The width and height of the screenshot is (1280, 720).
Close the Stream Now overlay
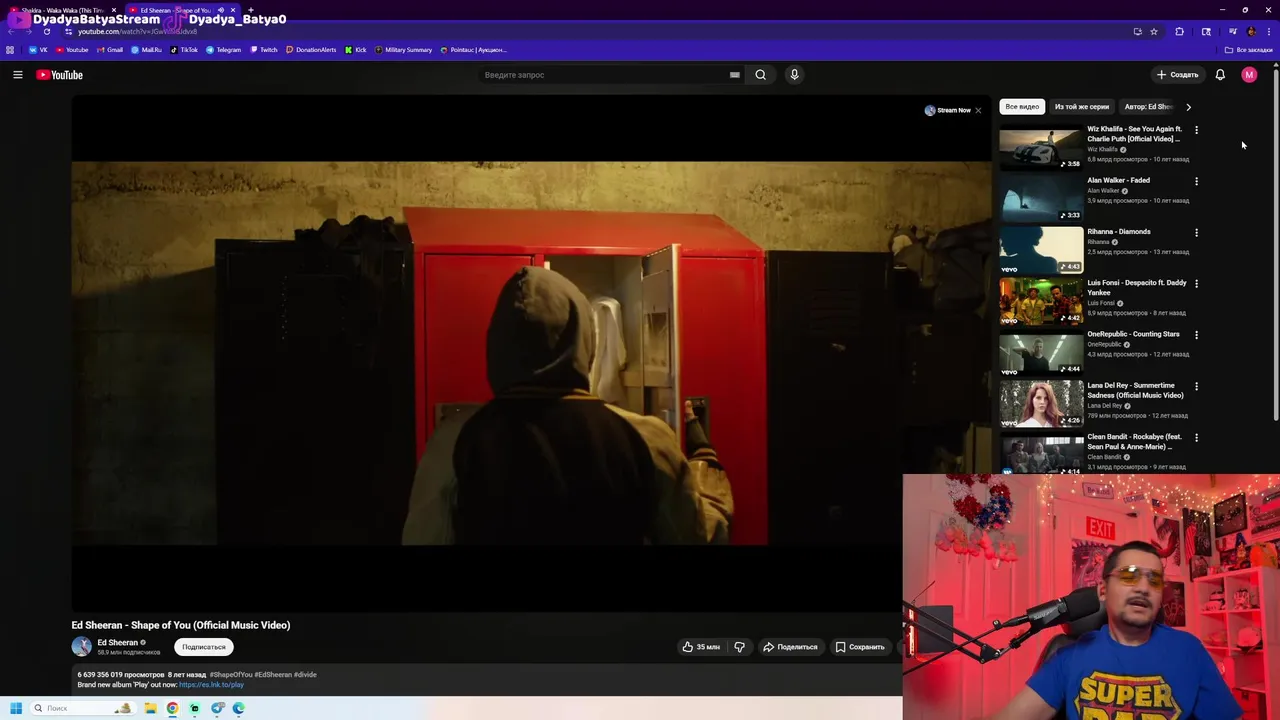coord(978,110)
